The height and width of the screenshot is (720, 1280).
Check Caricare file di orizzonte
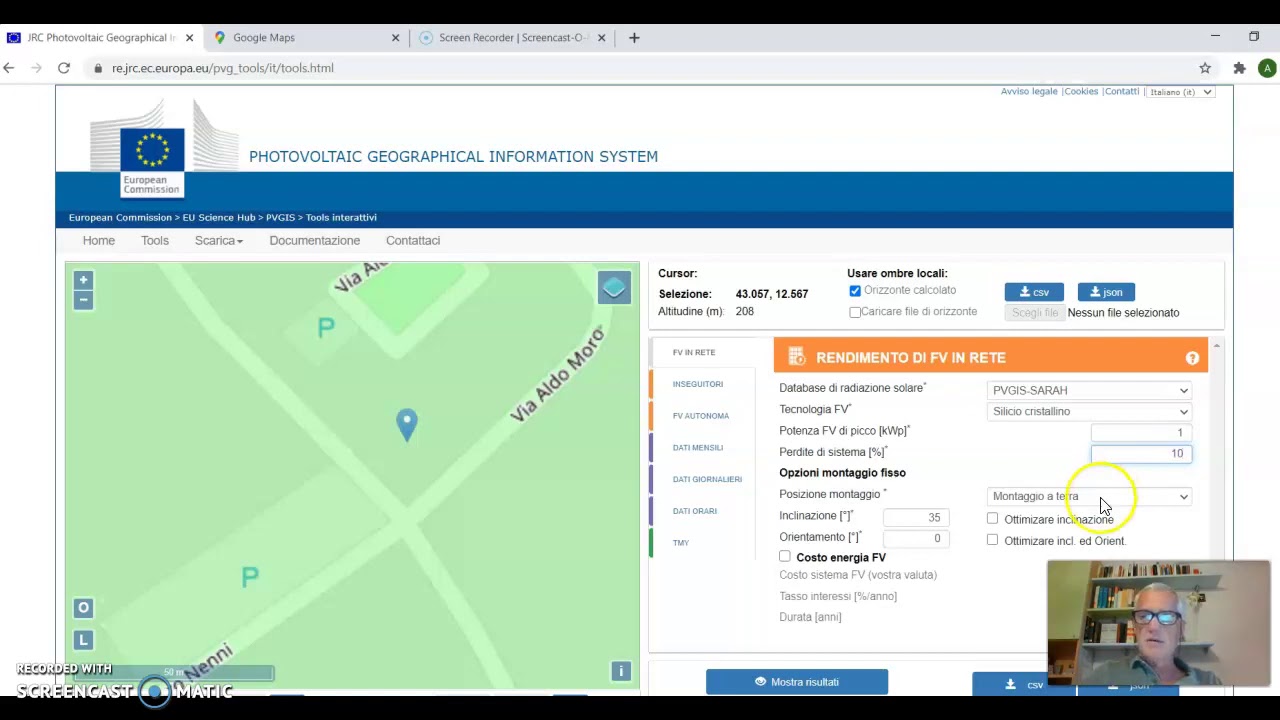pos(855,313)
